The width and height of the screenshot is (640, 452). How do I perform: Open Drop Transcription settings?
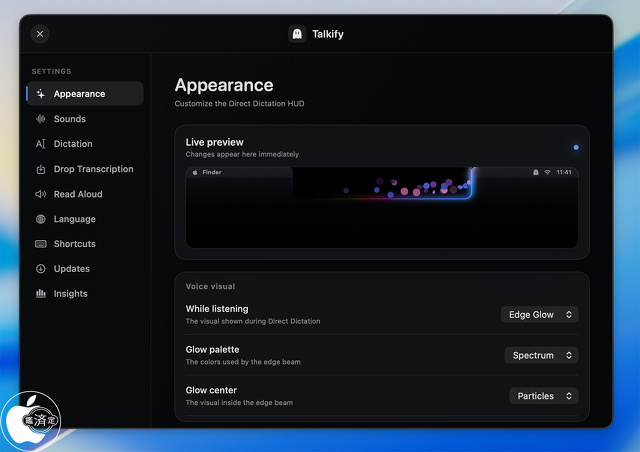pyautogui.click(x=85, y=169)
